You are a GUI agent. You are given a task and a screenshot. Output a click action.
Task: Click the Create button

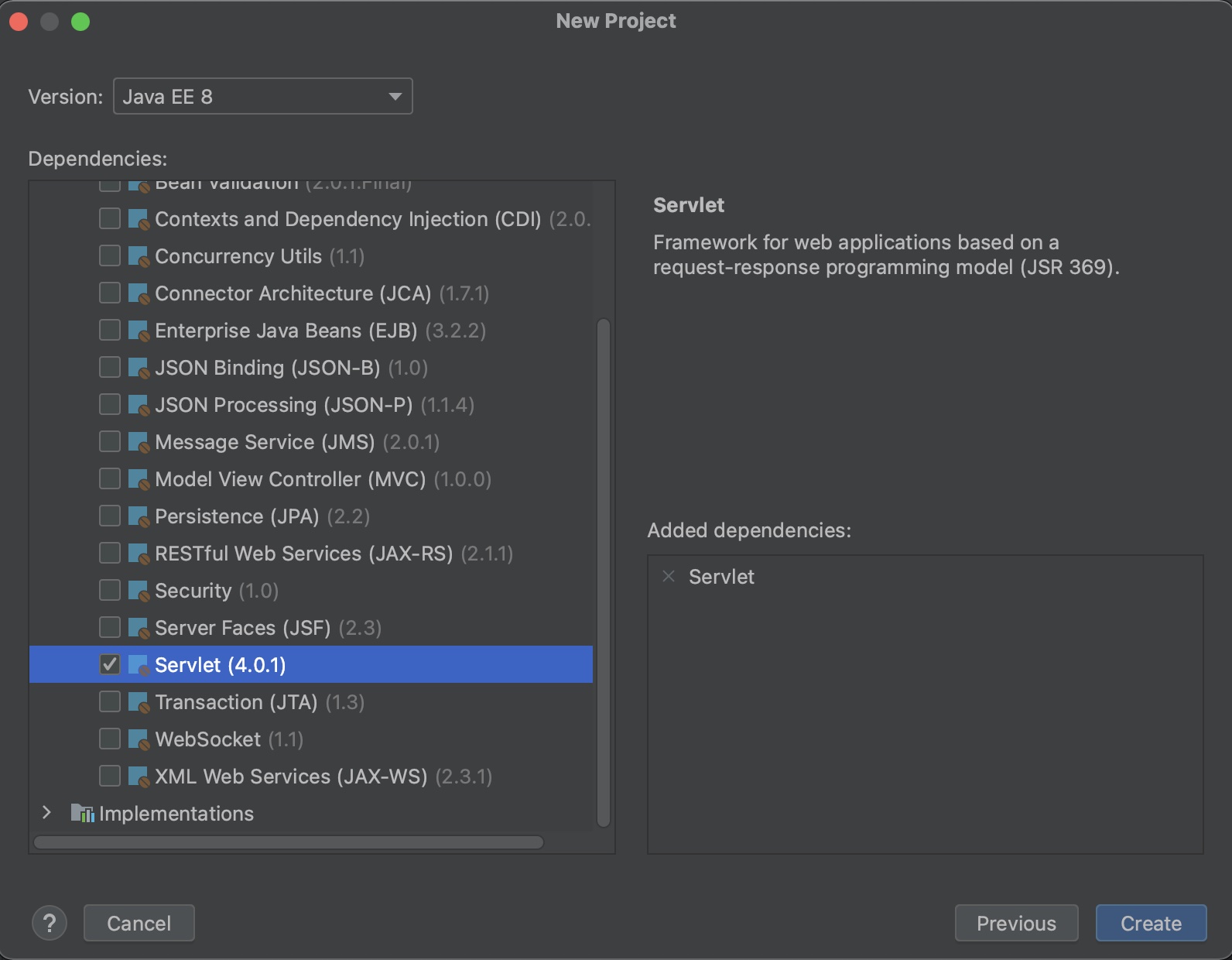[x=1151, y=923]
